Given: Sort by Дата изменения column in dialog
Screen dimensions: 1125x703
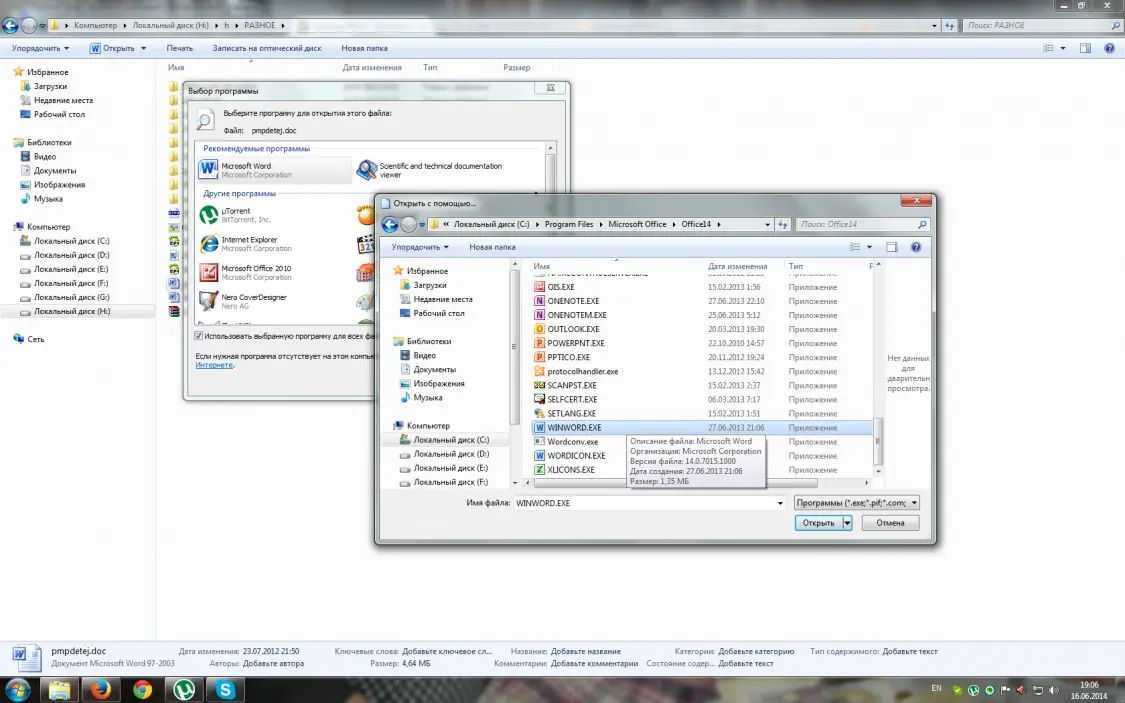Looking at the screenshot, I should tap(738, 266).
